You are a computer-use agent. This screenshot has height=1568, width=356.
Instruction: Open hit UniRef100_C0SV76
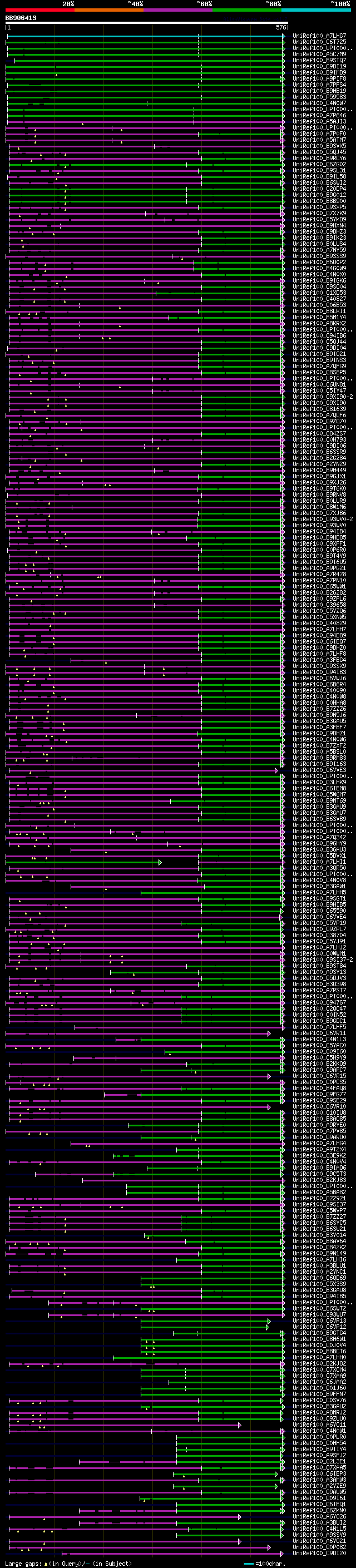pyautogui.click(x=319, y=1400)
